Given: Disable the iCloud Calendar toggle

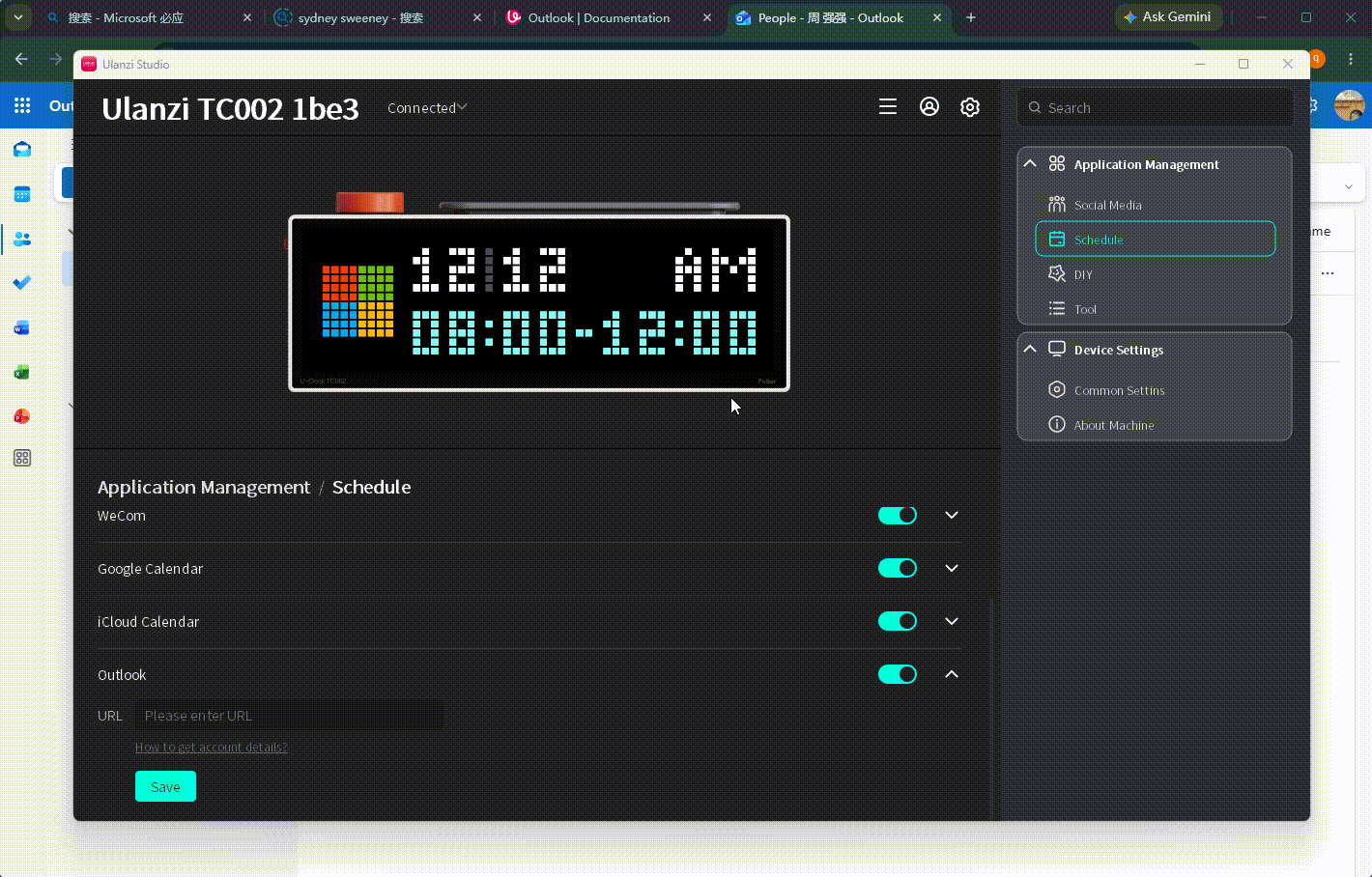Looking at the screenshot, I should [898, 621].
